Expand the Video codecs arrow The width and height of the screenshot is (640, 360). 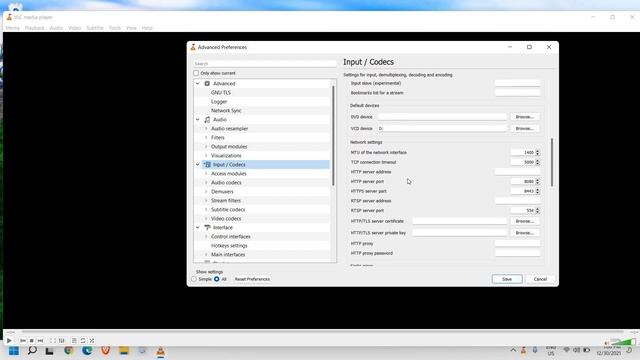point(206,218)
